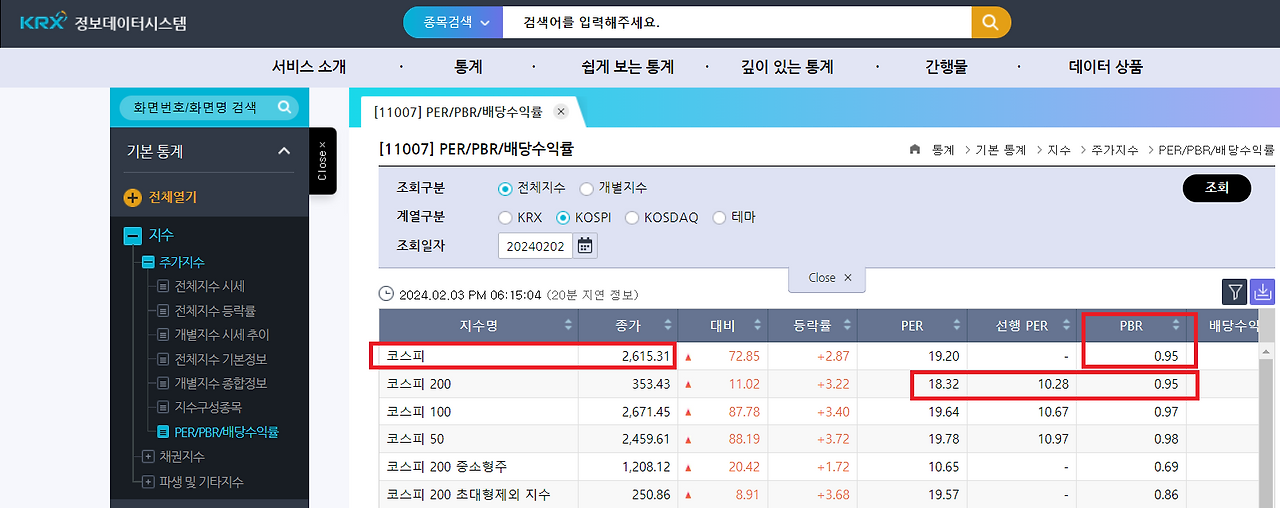The height and width of the screenshot is (508, 1280).
Task: Collapse the 지수 minus icon
Action: 132,236
